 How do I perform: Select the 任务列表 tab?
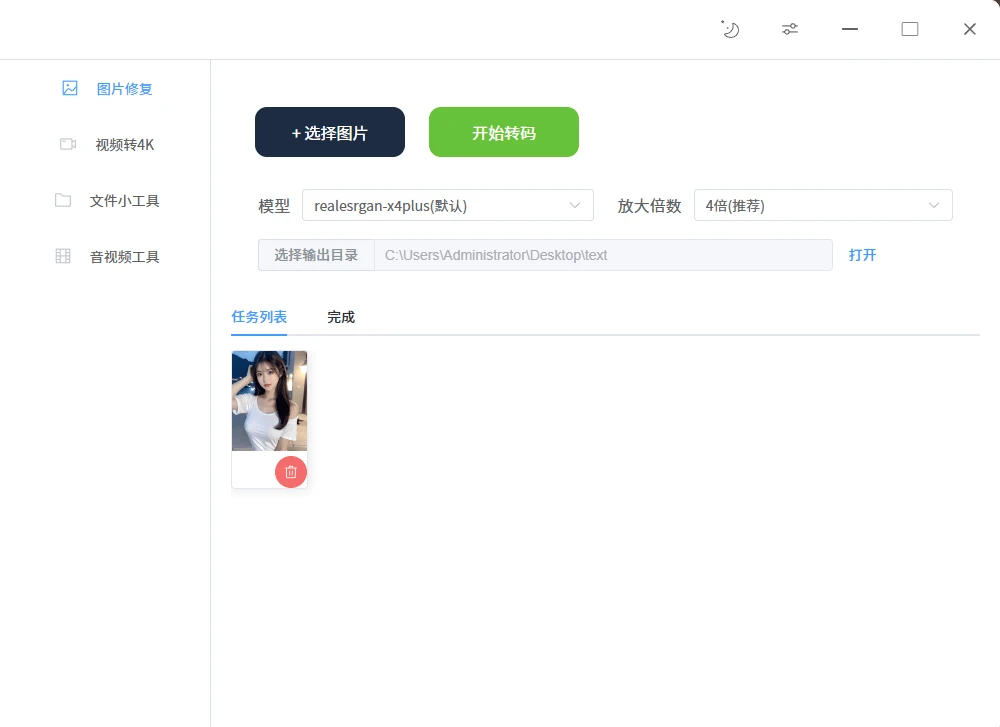pyautogui.click(x=259, y=316)
